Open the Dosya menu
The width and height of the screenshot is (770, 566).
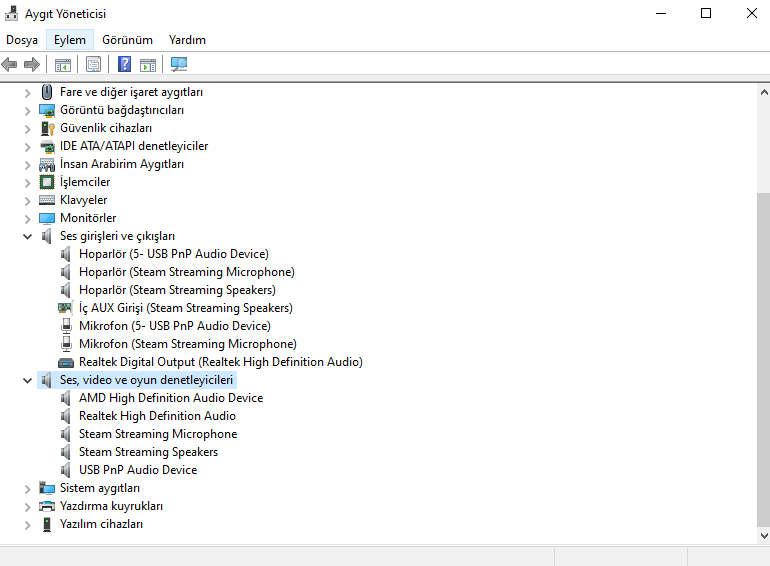[x=22, y=40]
